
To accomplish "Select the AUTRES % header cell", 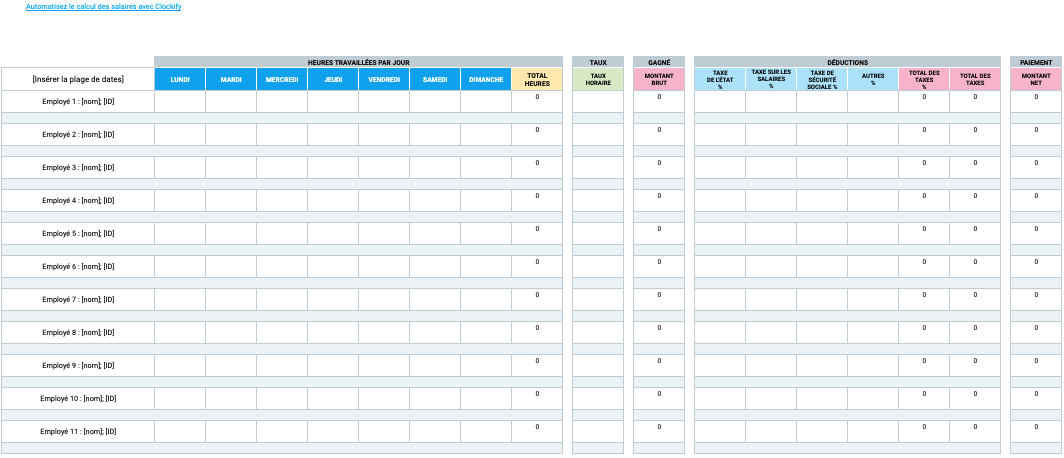I will [x=873, y=79].
